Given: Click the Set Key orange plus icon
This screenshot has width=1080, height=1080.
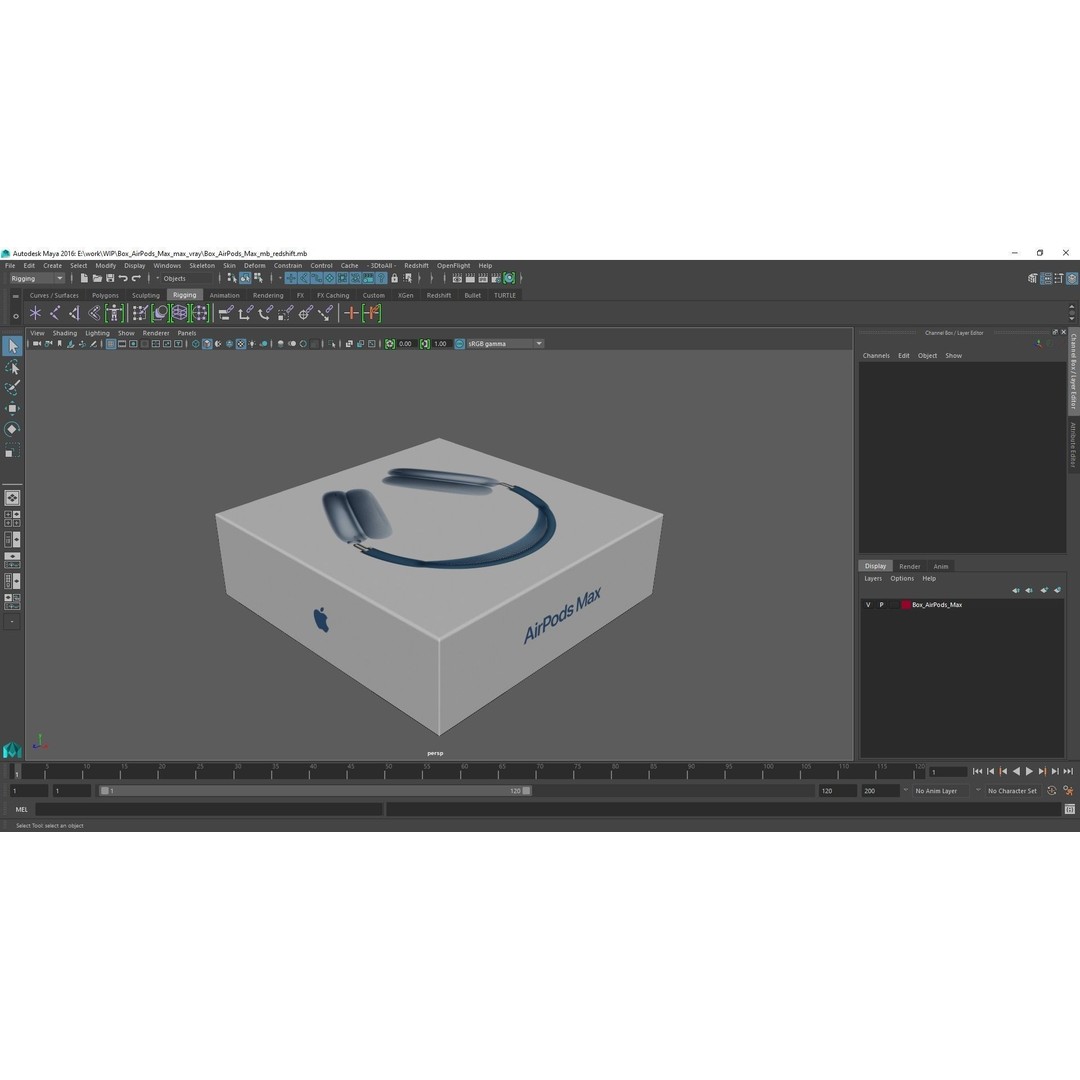Looking at the screenshot, I should (x=351, y=313).
